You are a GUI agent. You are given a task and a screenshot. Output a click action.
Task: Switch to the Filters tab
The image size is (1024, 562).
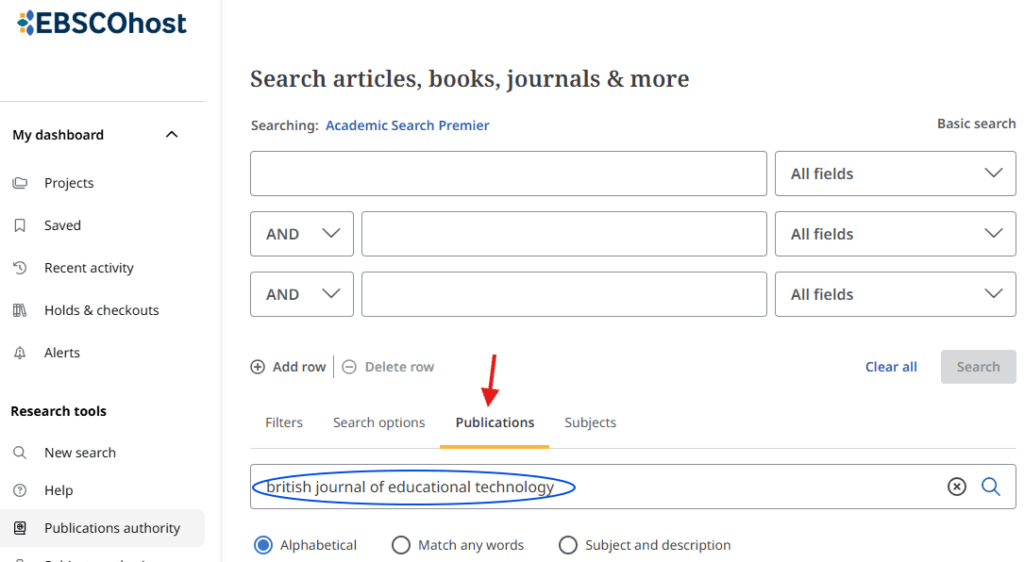pyautogui.click(x=284, y=422)
